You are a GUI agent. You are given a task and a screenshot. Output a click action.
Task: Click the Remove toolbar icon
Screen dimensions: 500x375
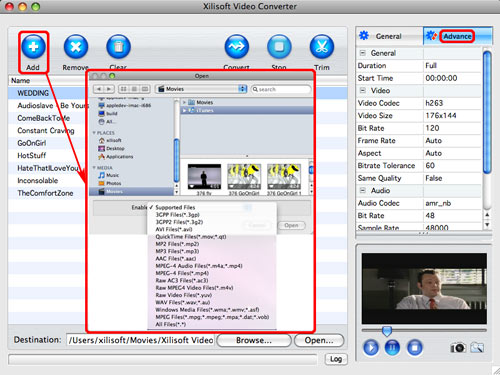(76, 47)
